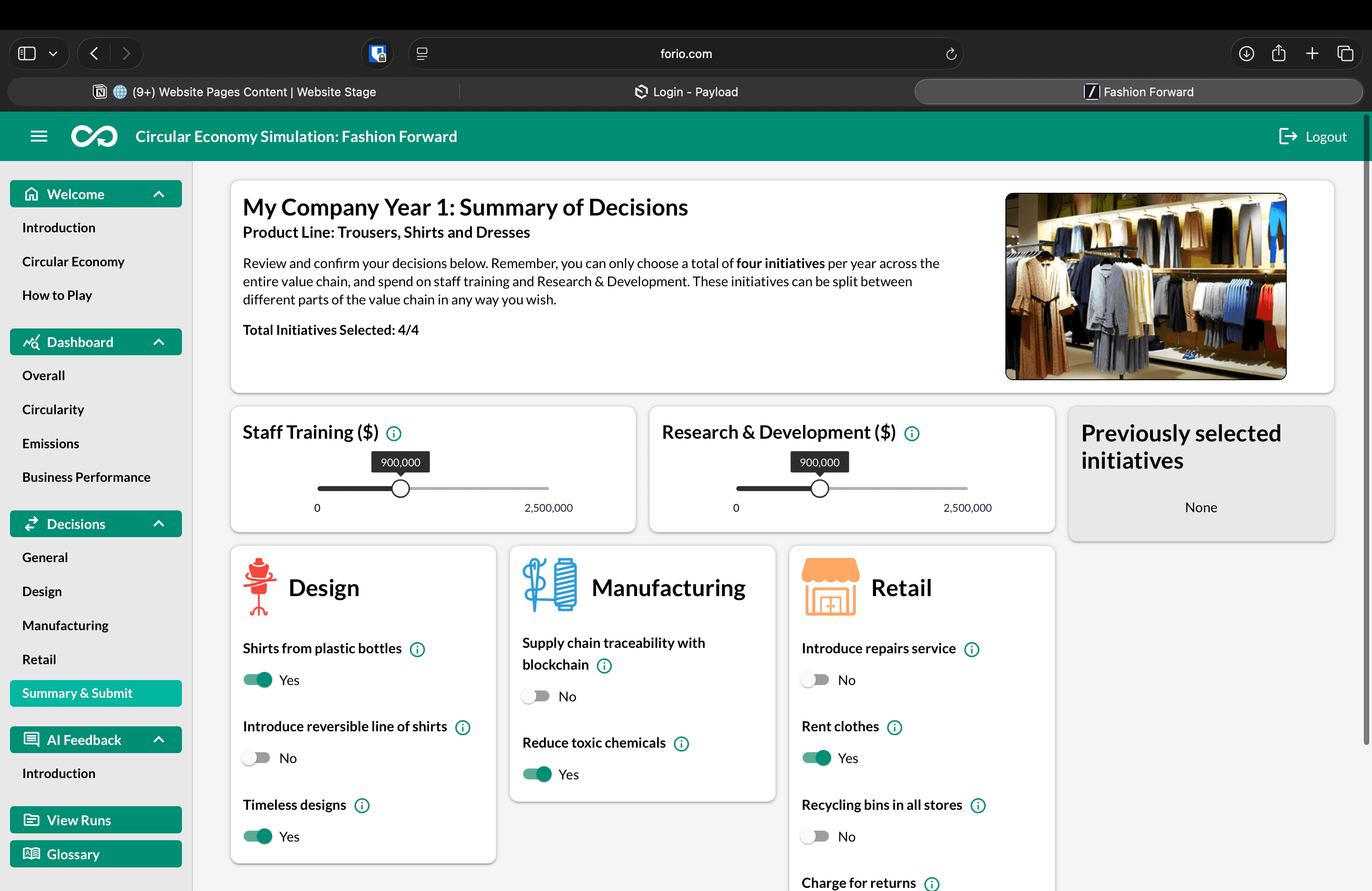Collapse the Welcome sidebar section
Viewport: 1372px width, 891px height.
tap(159, 194)
